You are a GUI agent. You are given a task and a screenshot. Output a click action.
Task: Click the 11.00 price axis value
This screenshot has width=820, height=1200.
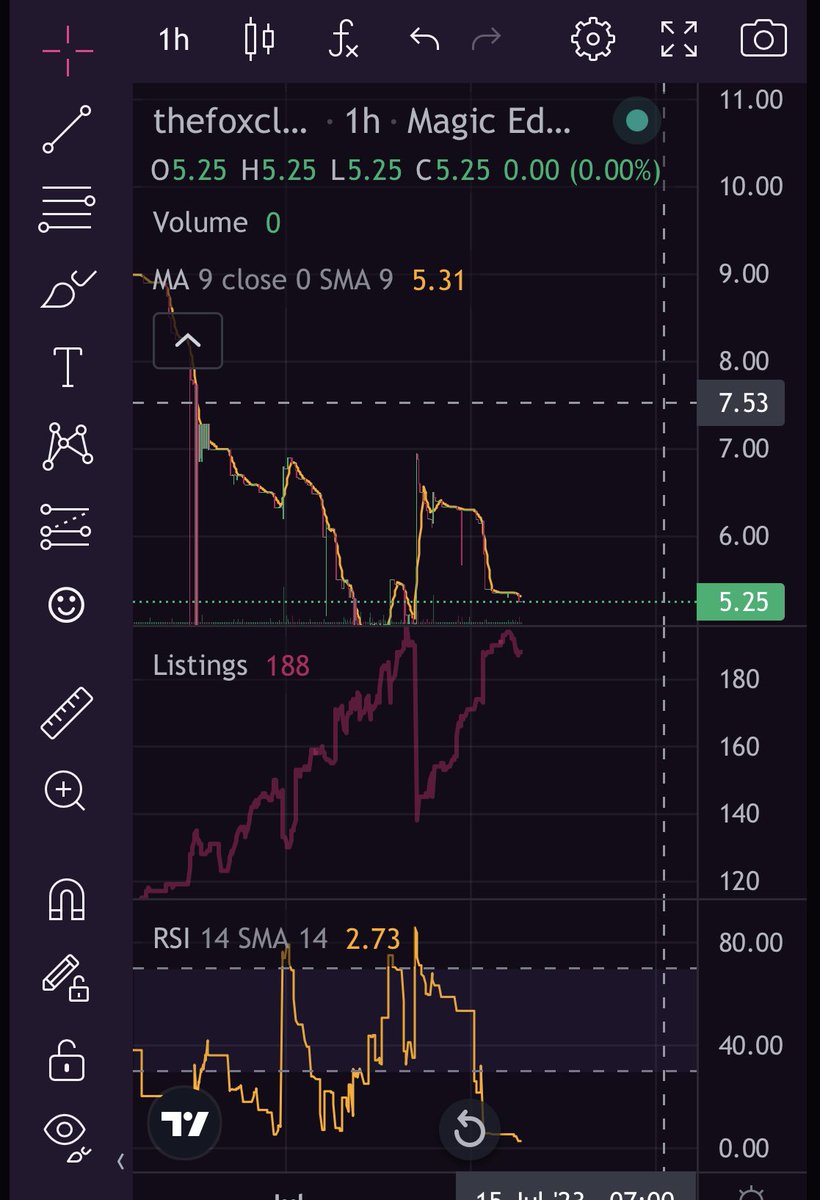click(751, 99)
